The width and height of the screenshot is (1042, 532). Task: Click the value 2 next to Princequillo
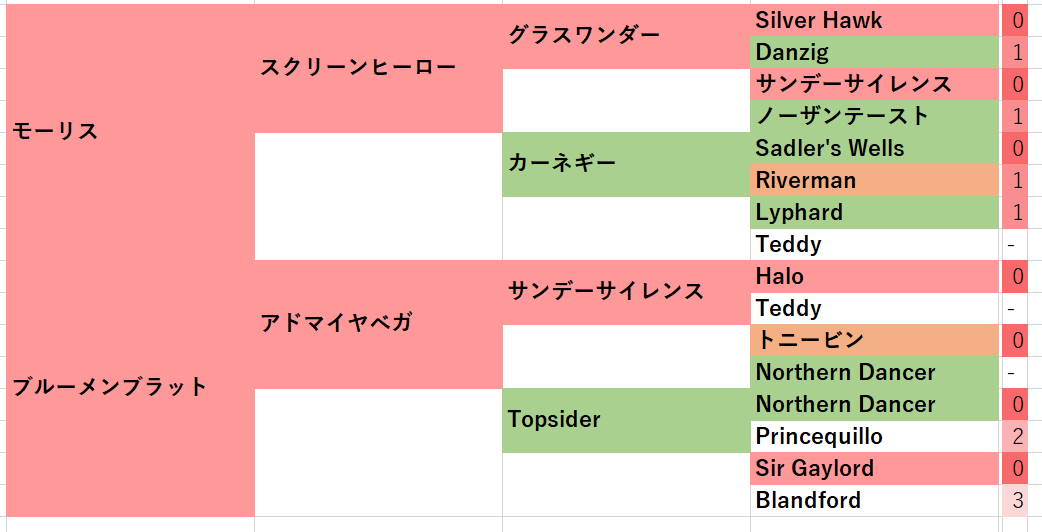pyautogui.click(x=1017, y=436)
